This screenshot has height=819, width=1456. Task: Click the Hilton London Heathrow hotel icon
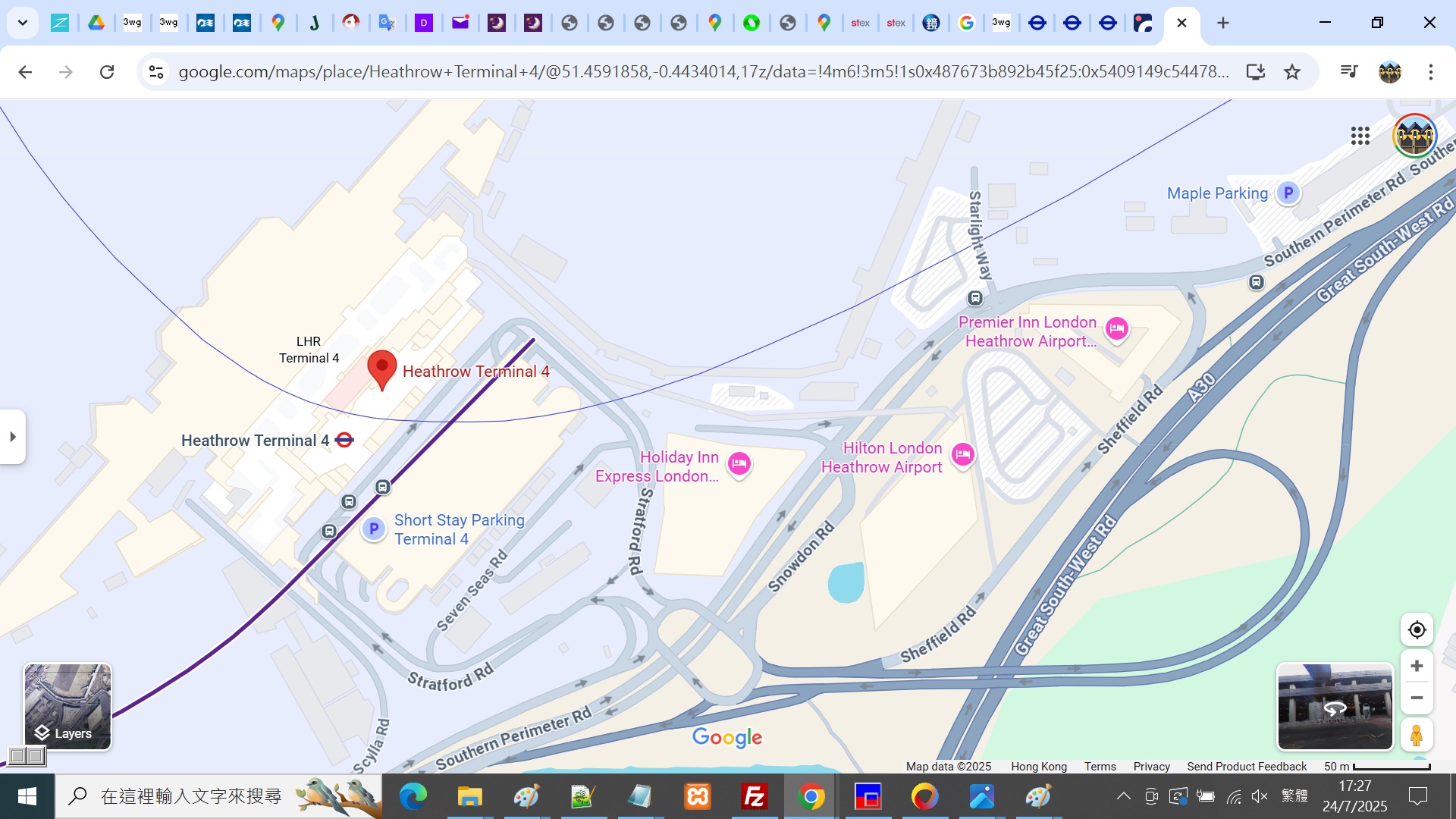pos(963,455)
